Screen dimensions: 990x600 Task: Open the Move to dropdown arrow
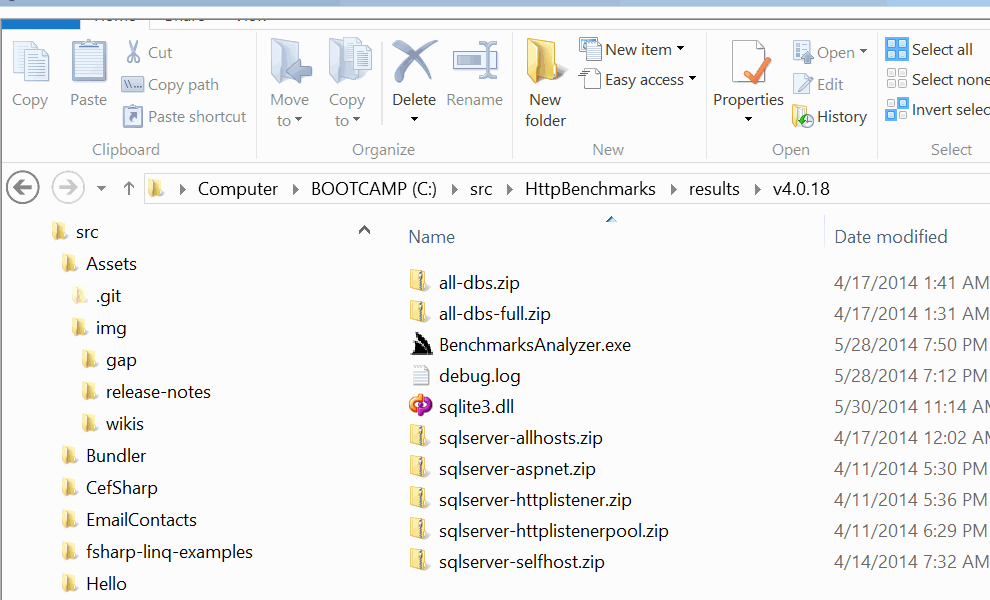(299, 120)
